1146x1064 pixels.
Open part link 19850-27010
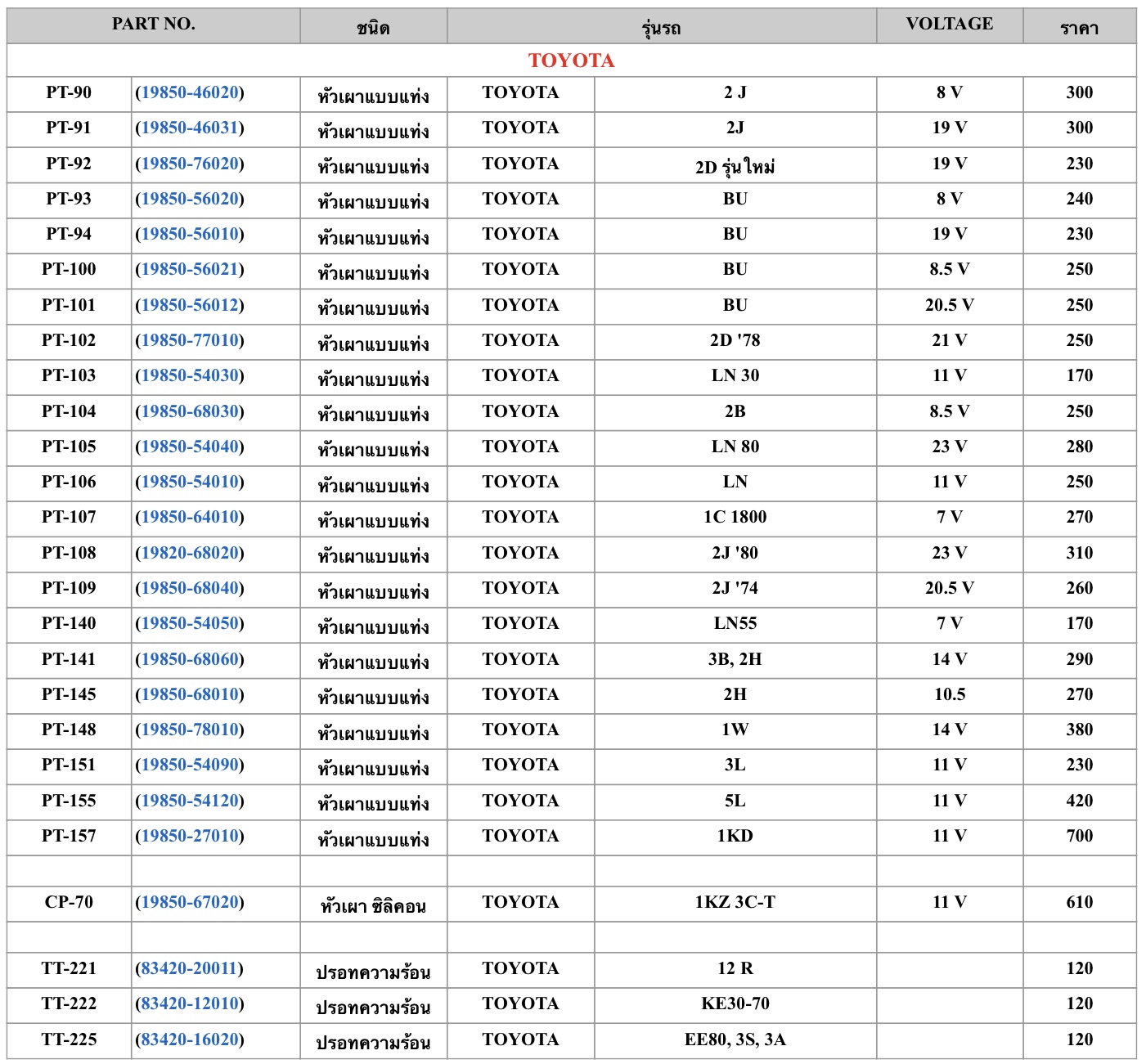pyautogui.click(x=190, y=836)
